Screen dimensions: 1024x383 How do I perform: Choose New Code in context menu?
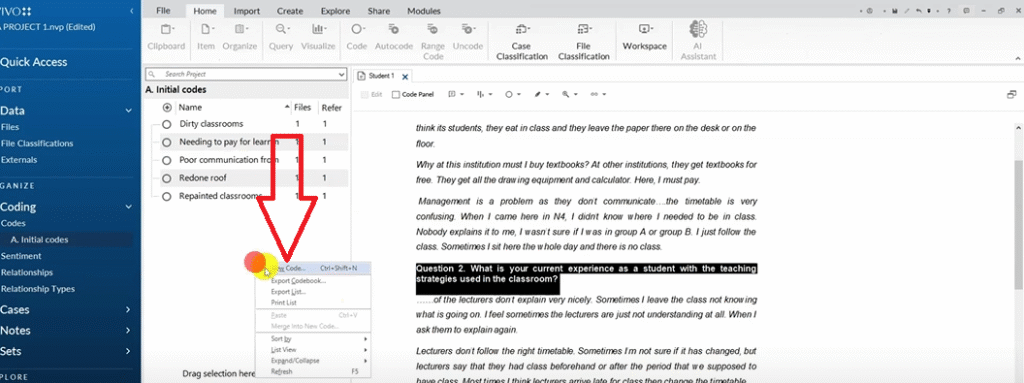click(313, 268)
